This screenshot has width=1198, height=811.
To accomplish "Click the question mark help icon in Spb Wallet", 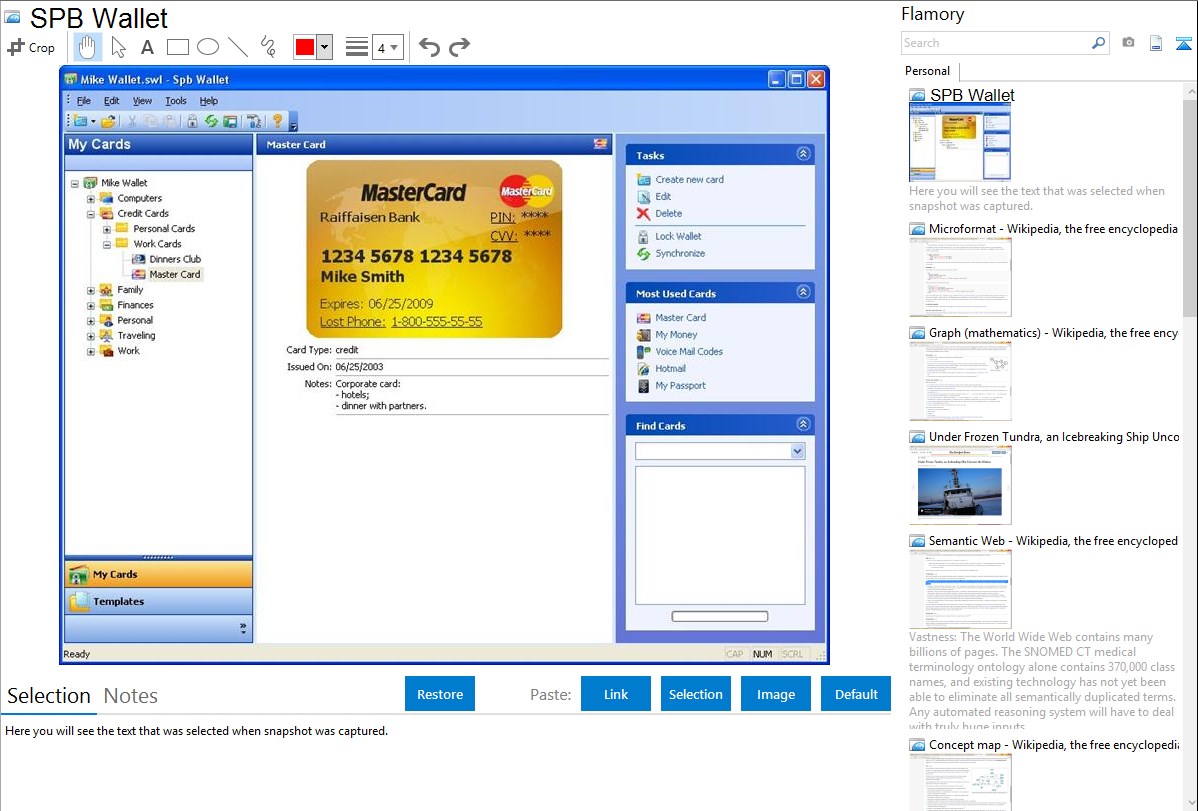I will click(277, 121).
